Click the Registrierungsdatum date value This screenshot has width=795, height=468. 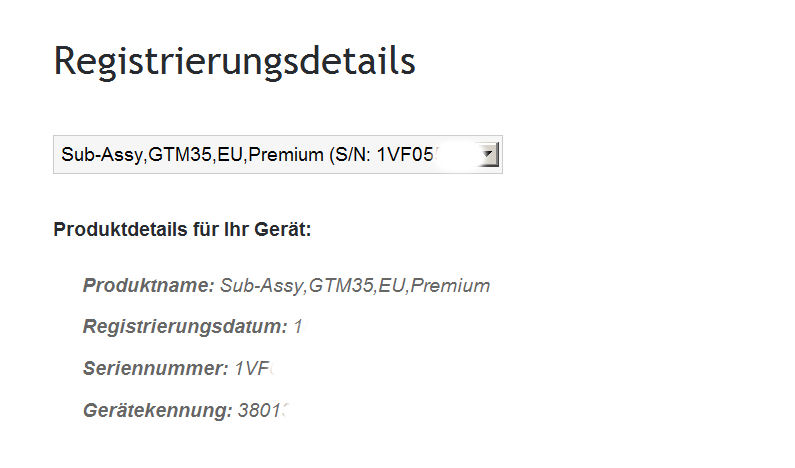tap(298, 327)
